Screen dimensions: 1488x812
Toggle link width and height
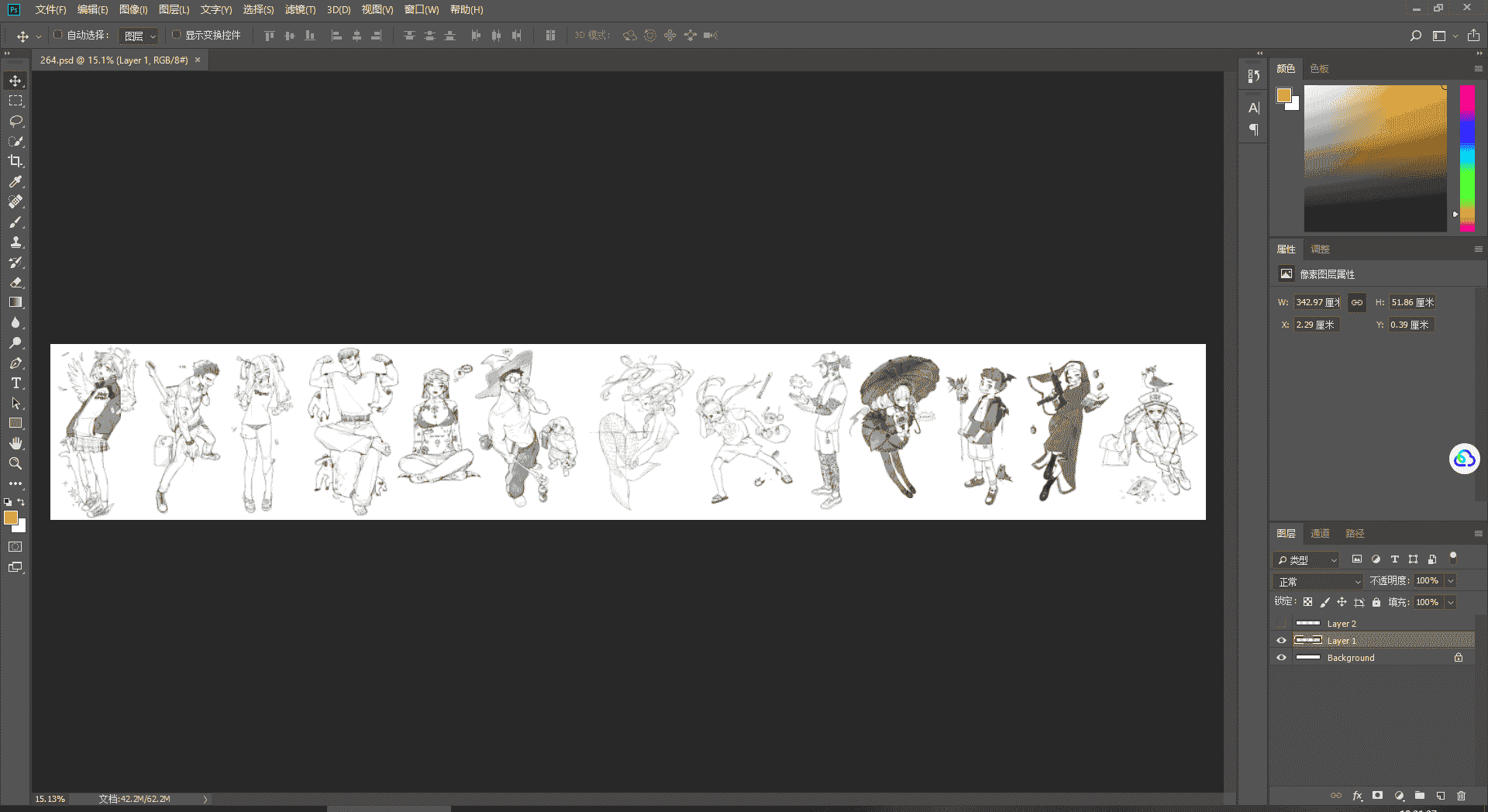point(1356,303)
